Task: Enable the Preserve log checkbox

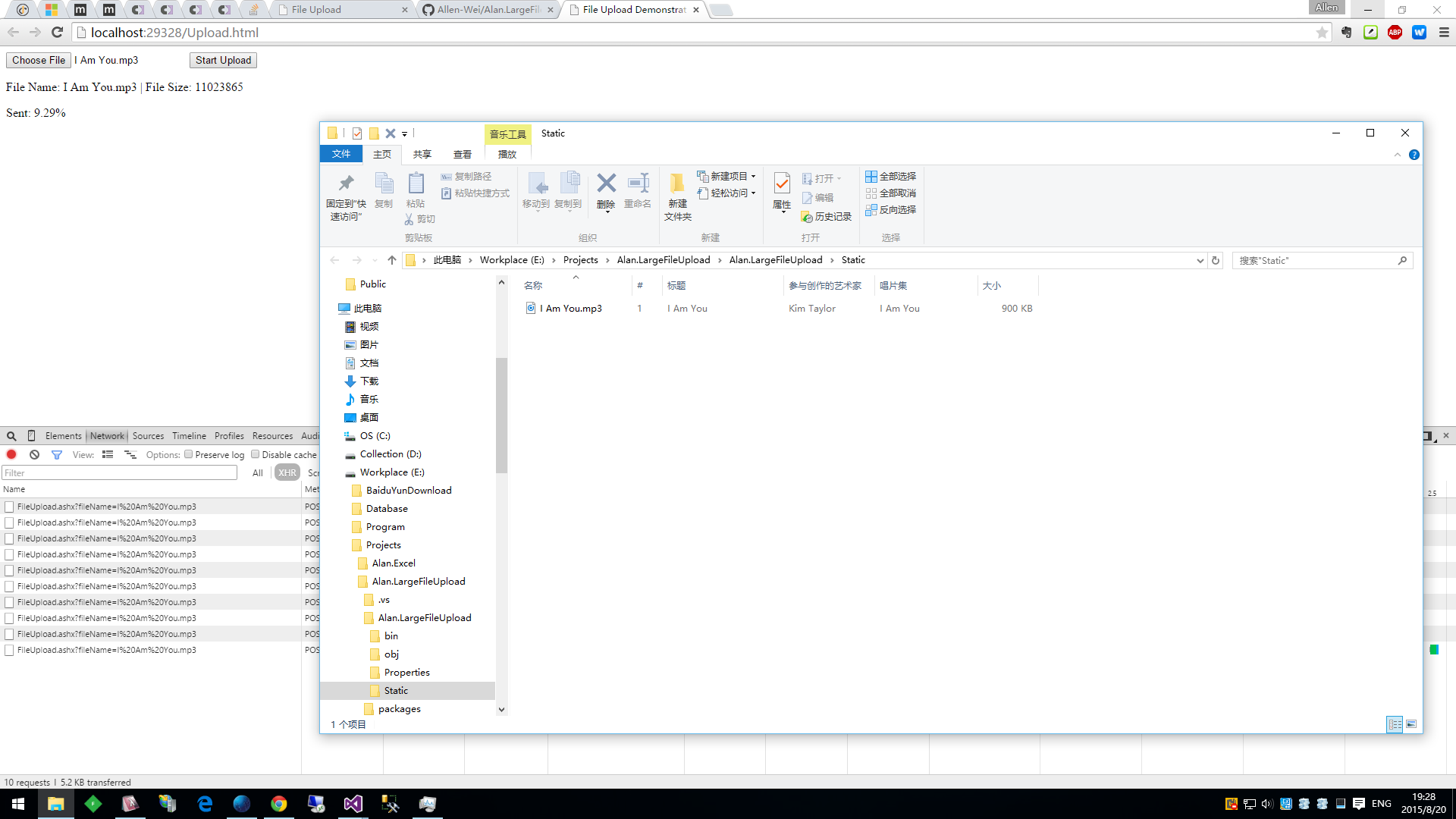Action: (x=189, y=454)
